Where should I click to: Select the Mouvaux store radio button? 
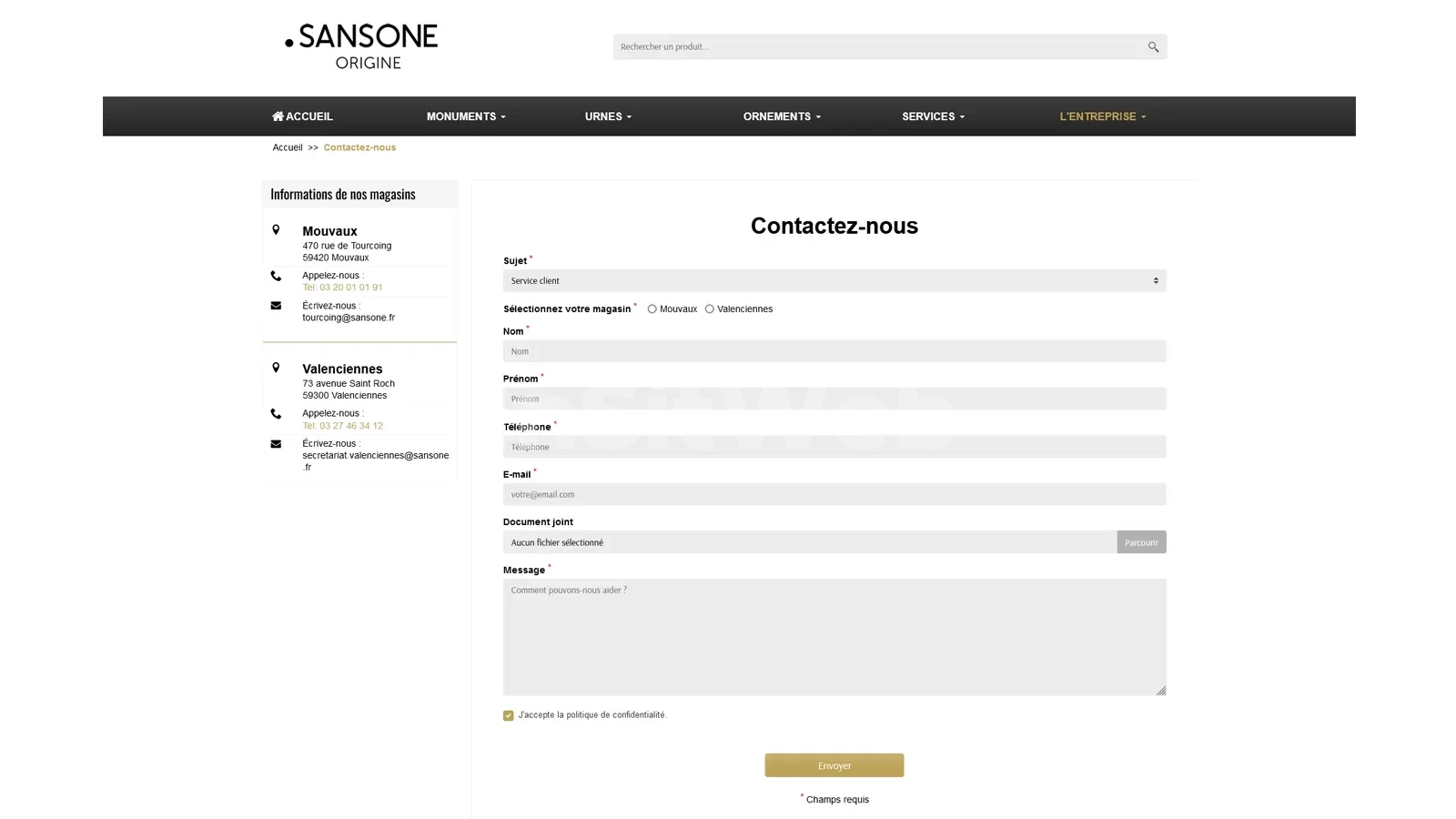coord(652,309)
